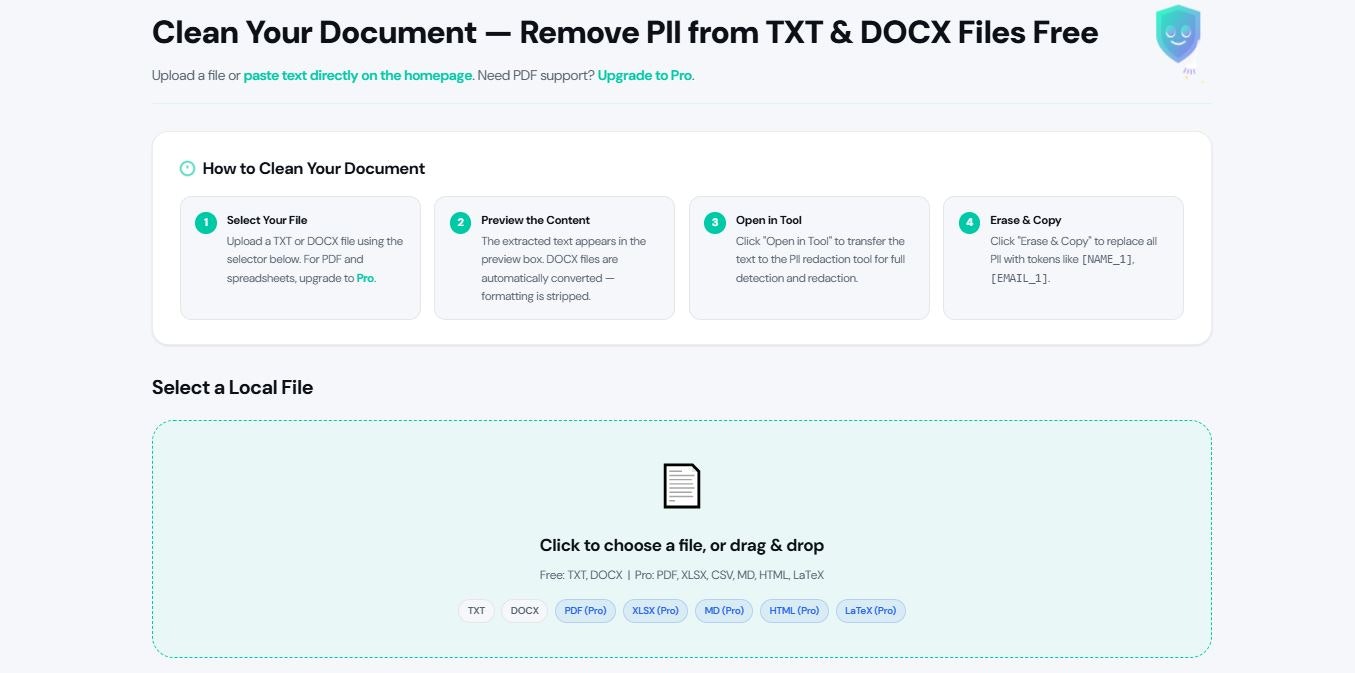Click the MD (Pro) format chip
1355x673 pixels.
pyautogui.click(x=724, y=611)
